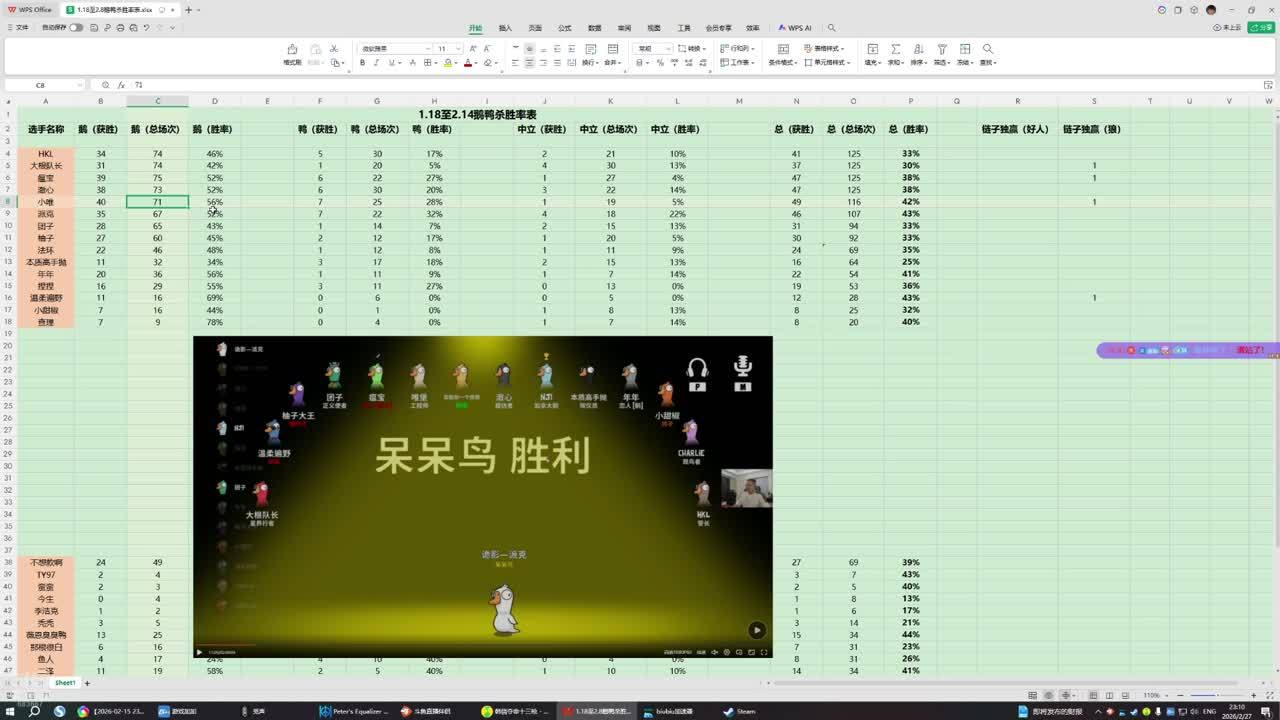Click the Filter funnel icon
The width and height of the screenshot is (1280, 720).
coord(941,49)
